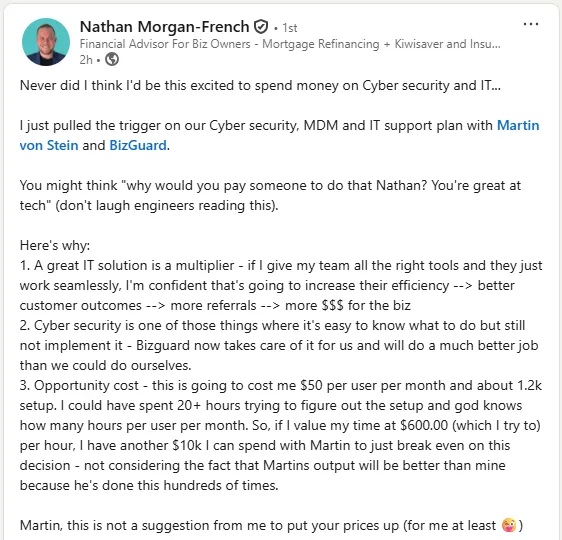Click the 1st connection degree label

(x=290, y=28)
